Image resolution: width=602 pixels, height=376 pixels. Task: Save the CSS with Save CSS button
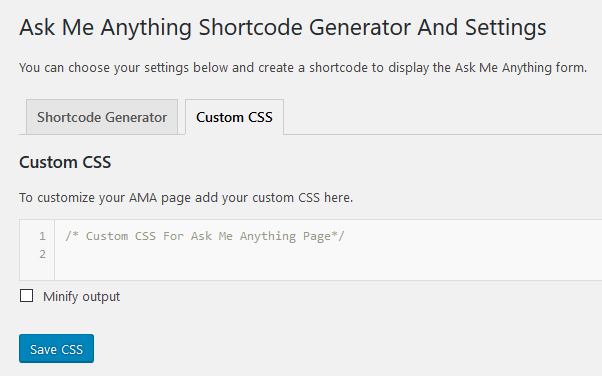pos(56,348)
